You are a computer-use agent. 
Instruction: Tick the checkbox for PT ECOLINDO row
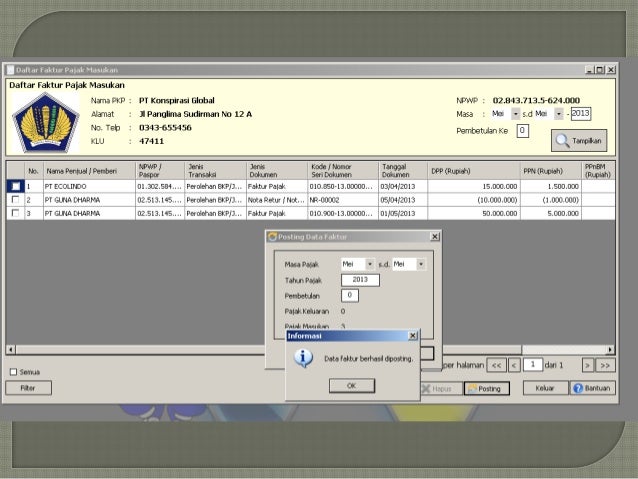click(x=15, y=186)
